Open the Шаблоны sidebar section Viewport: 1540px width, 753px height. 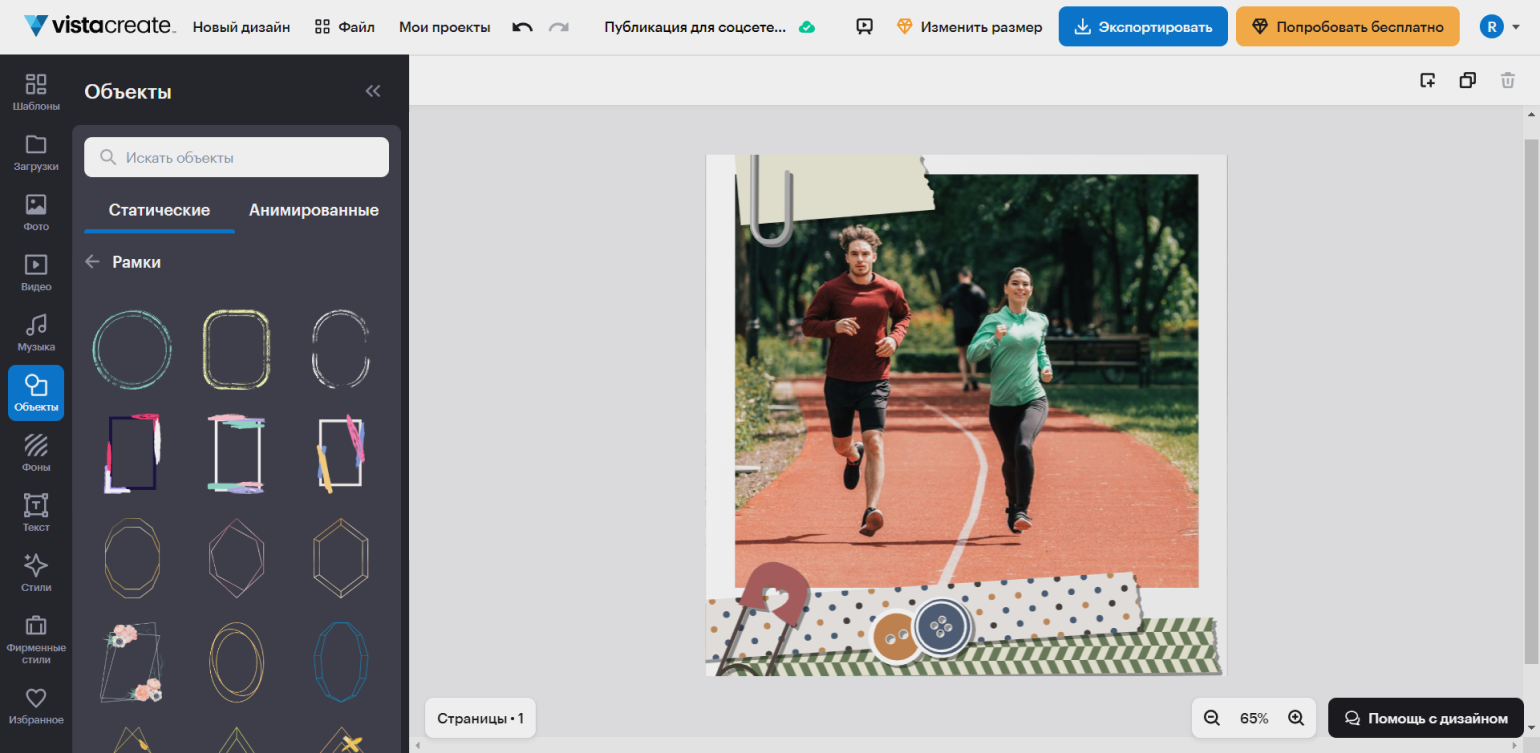[x=36, y=91]
